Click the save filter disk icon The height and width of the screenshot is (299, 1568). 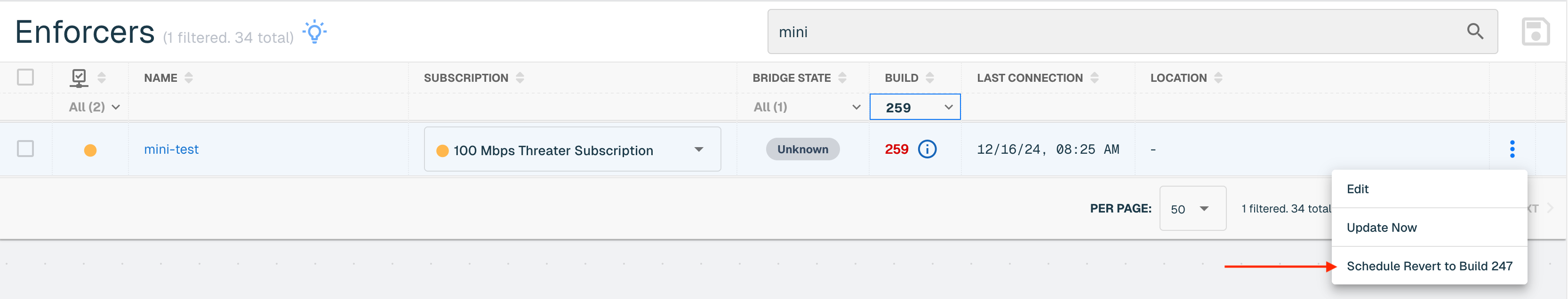1535,31
